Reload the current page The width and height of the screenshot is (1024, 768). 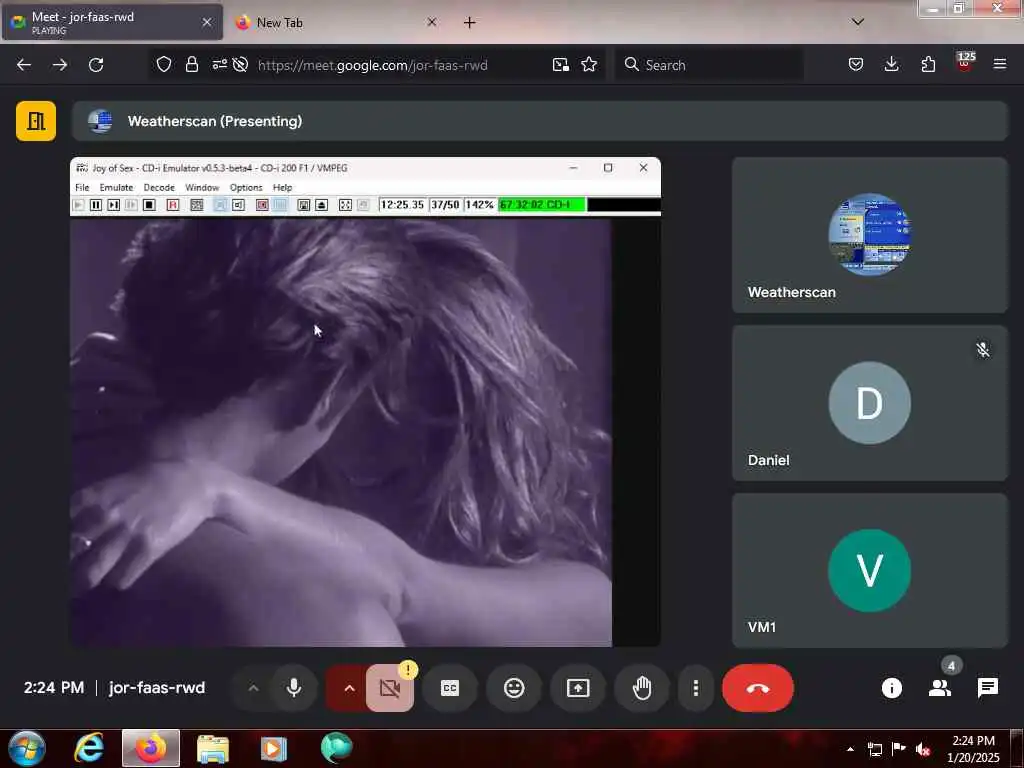coord(96,65)
